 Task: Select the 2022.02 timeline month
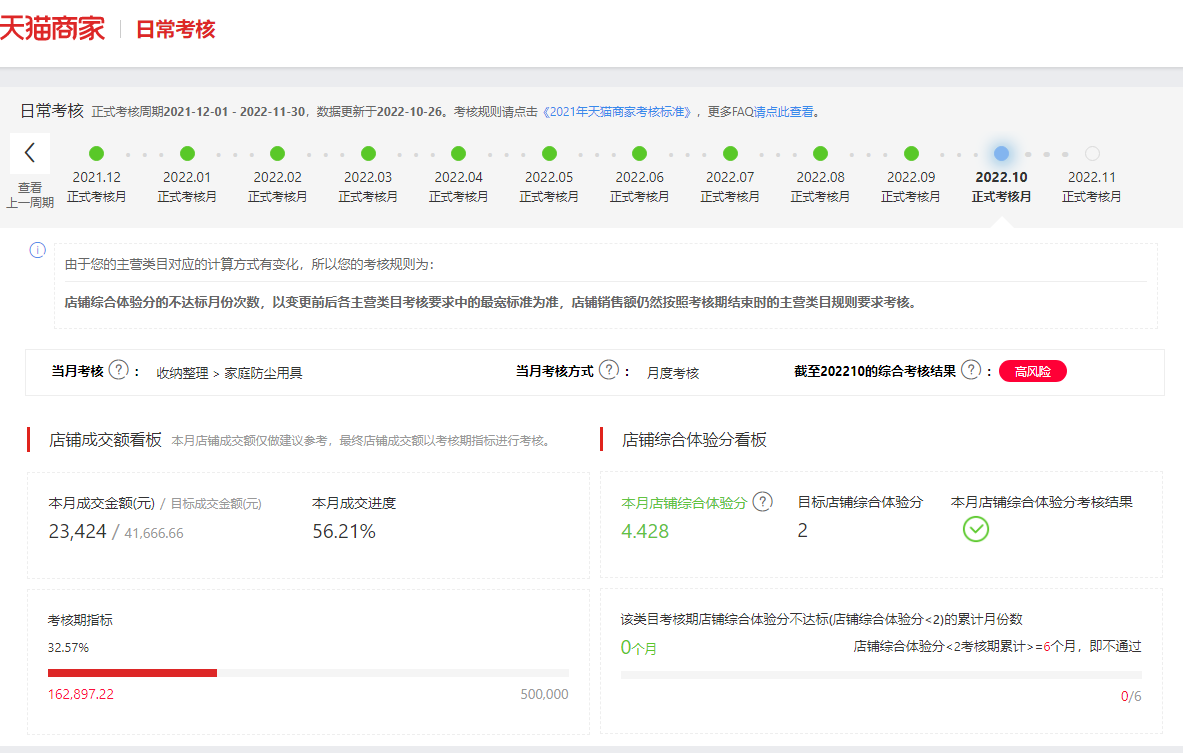tap(278, 176)
